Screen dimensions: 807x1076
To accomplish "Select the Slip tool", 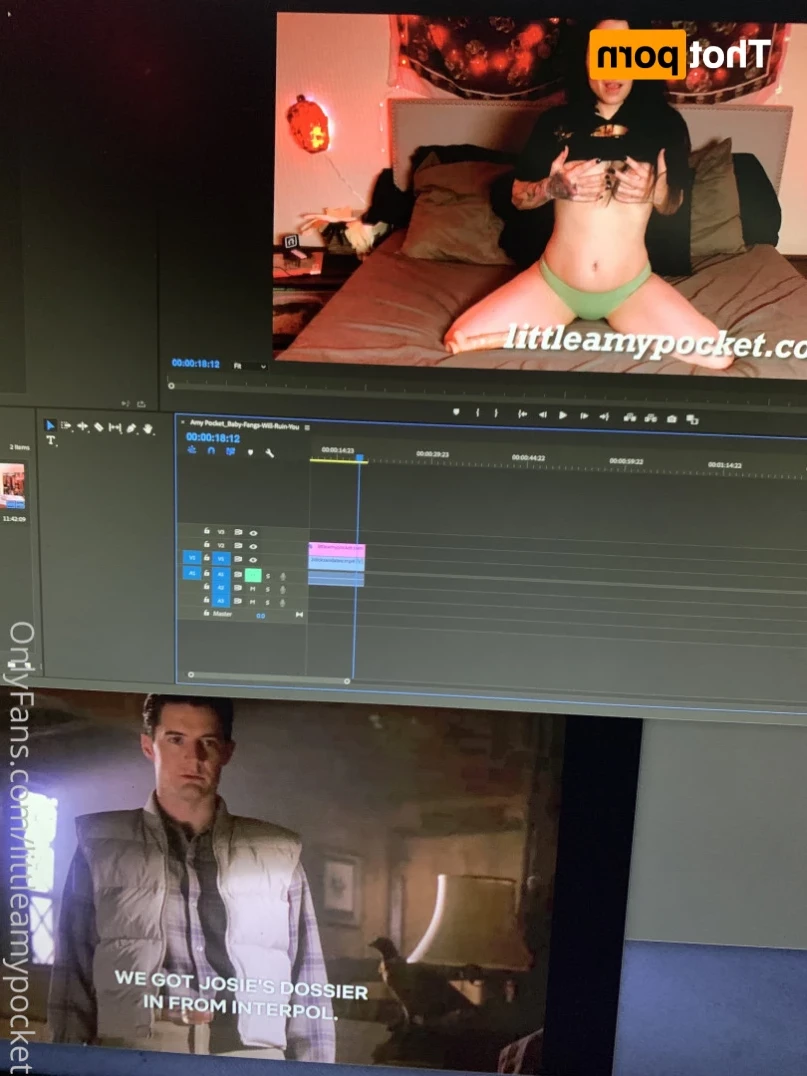I will pyautogui.click(x=115, y=428).
